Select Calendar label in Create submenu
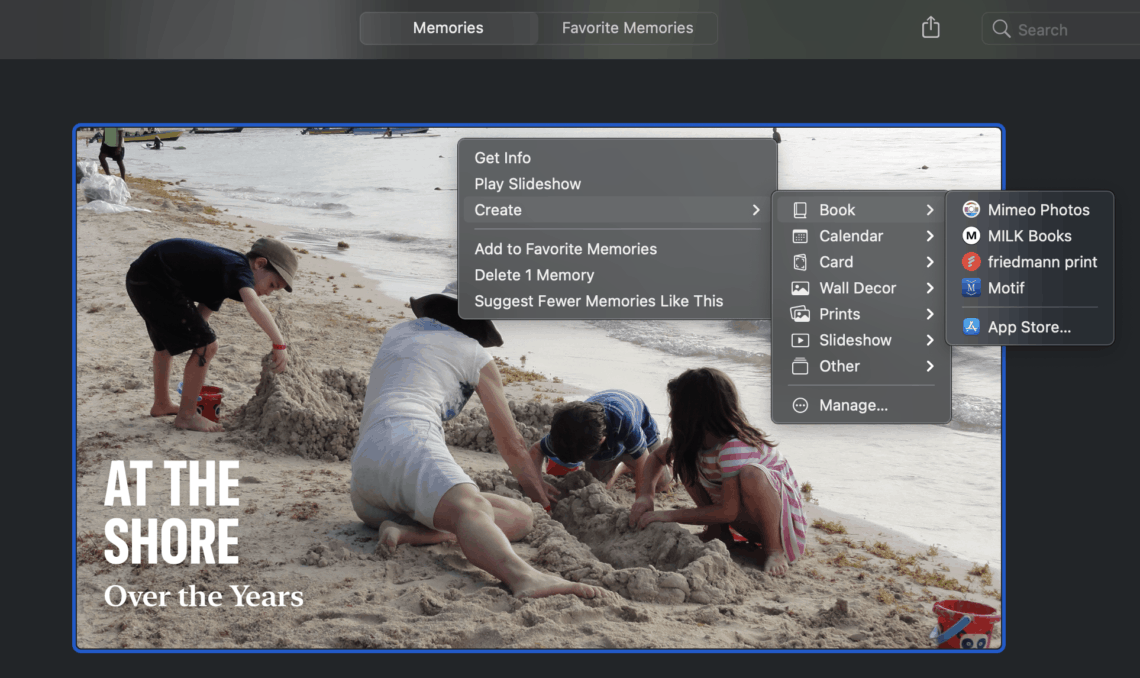This screenshot has width=1140, height=678. (x=851, y=236)
